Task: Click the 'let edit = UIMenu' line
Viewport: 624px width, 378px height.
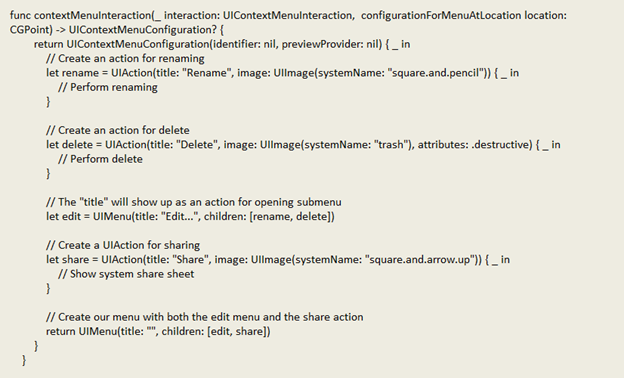Action: click(x=190, y=216)
